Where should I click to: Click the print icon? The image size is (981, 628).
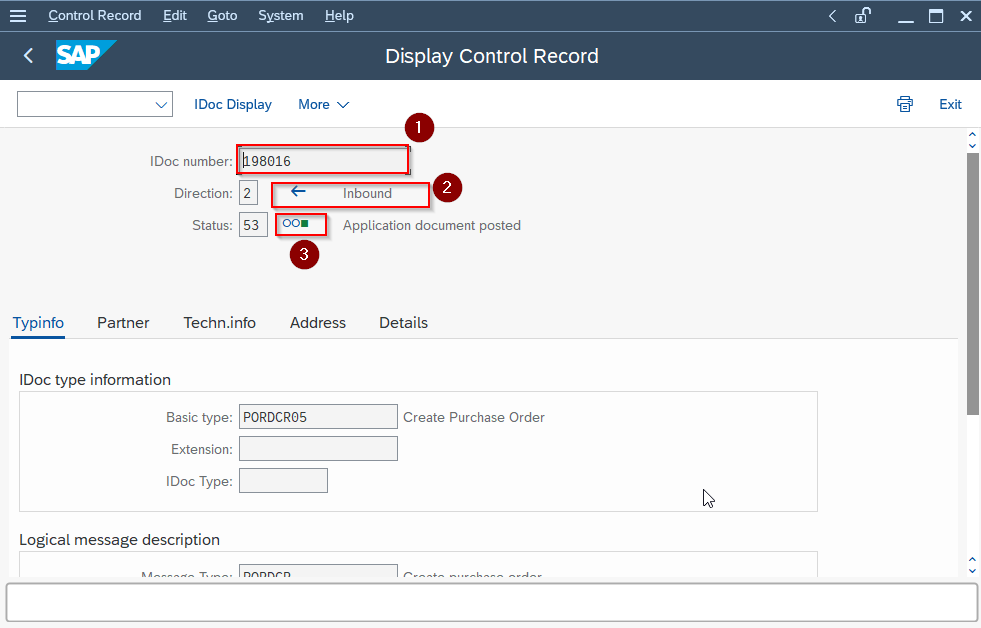[x=905, y=104]
